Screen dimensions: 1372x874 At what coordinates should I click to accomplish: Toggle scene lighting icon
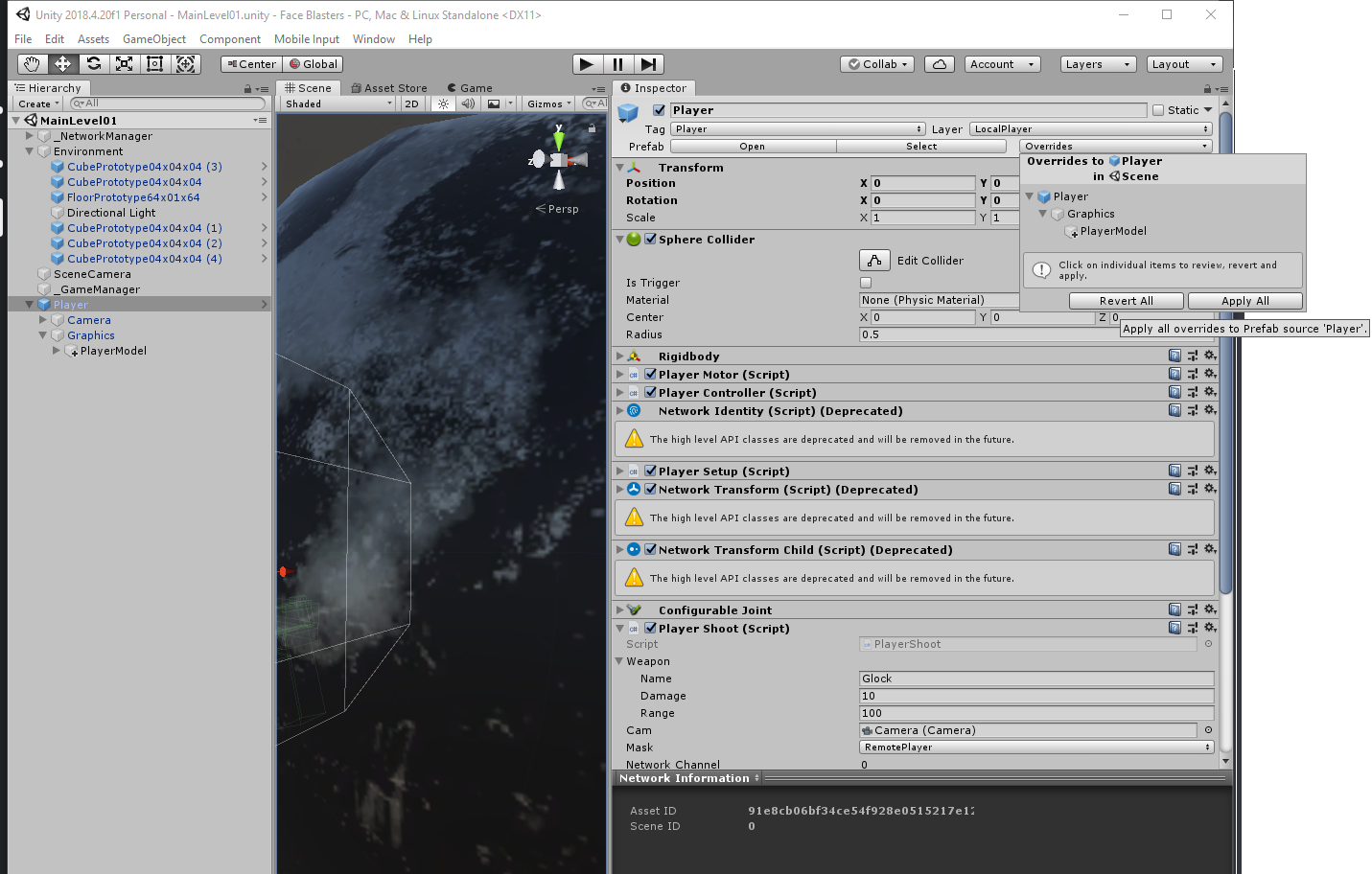443,103
